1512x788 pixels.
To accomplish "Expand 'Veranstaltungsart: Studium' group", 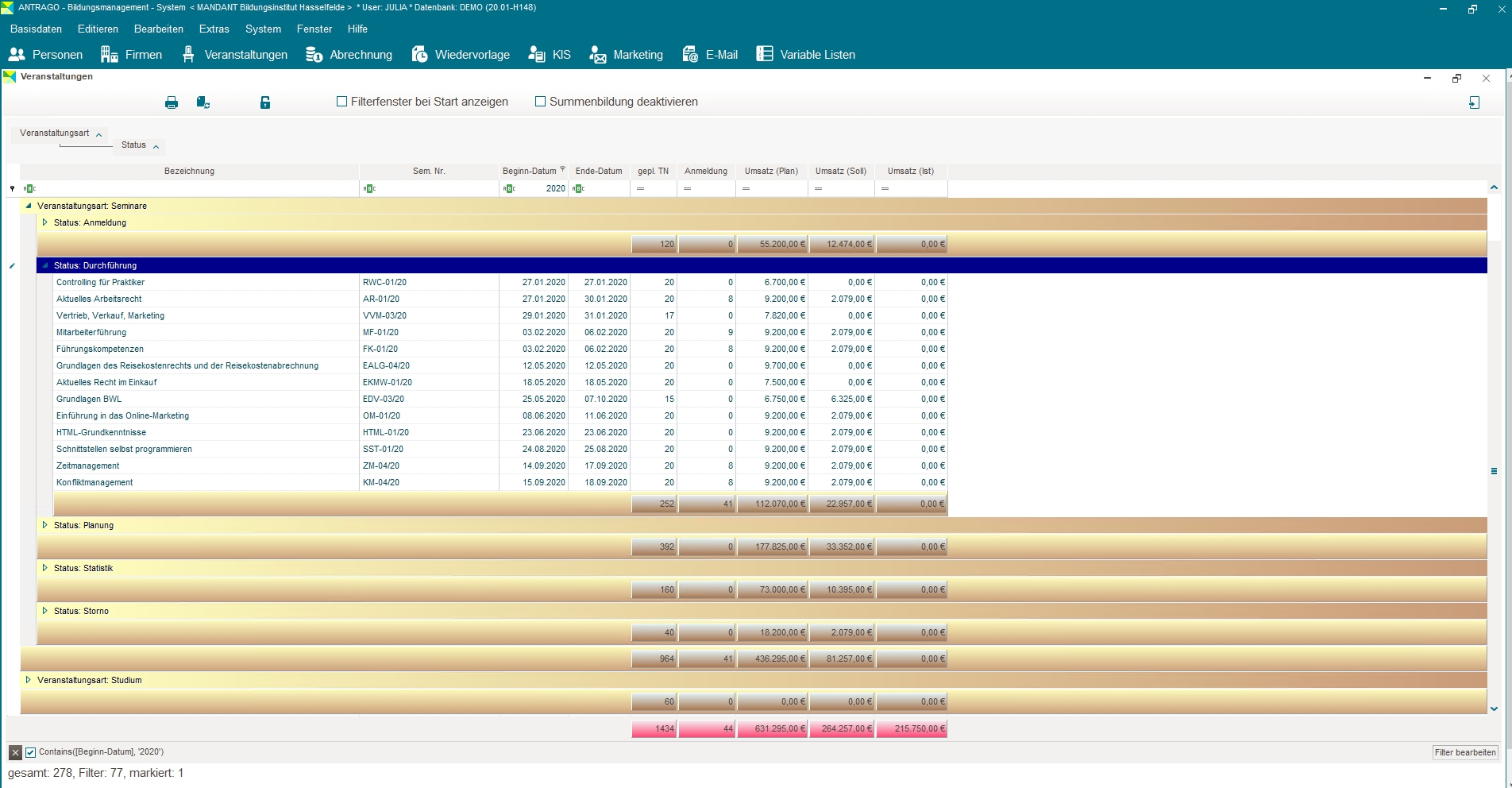I will 29,680.
